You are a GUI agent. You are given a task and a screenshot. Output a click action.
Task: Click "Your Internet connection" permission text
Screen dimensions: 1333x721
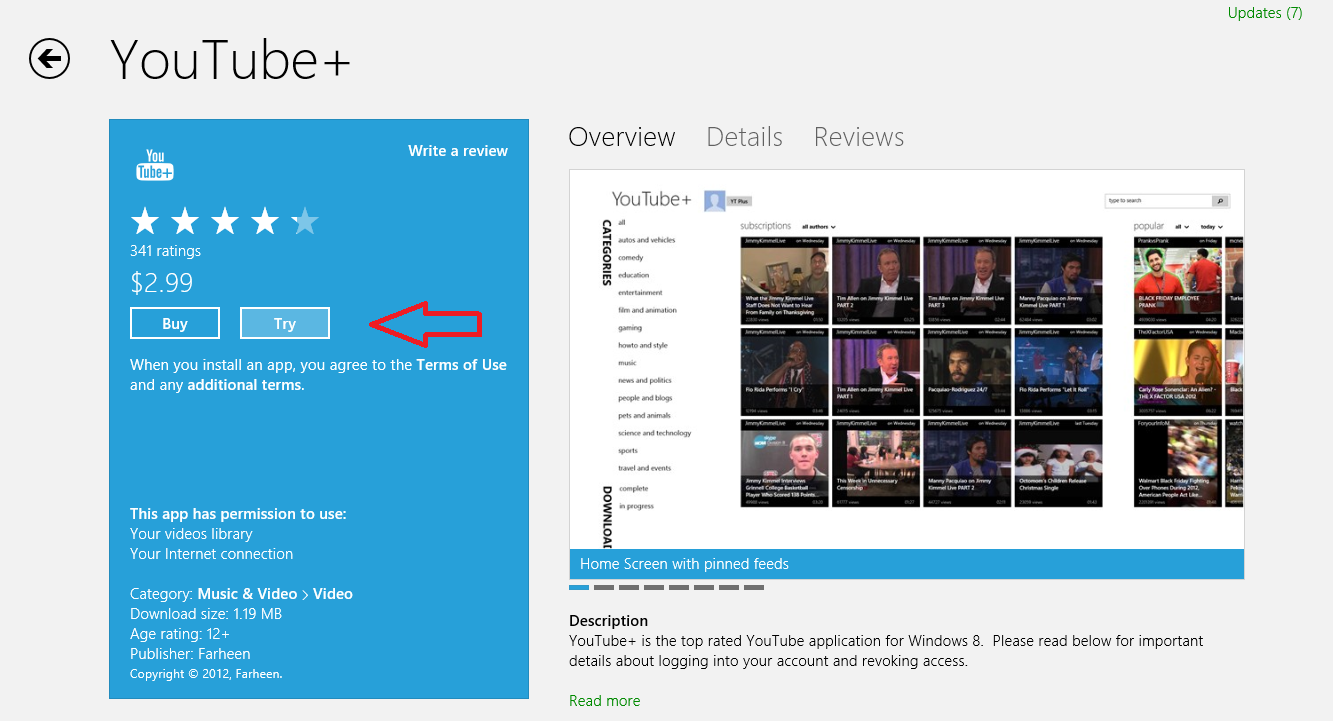tap(212, 554)
